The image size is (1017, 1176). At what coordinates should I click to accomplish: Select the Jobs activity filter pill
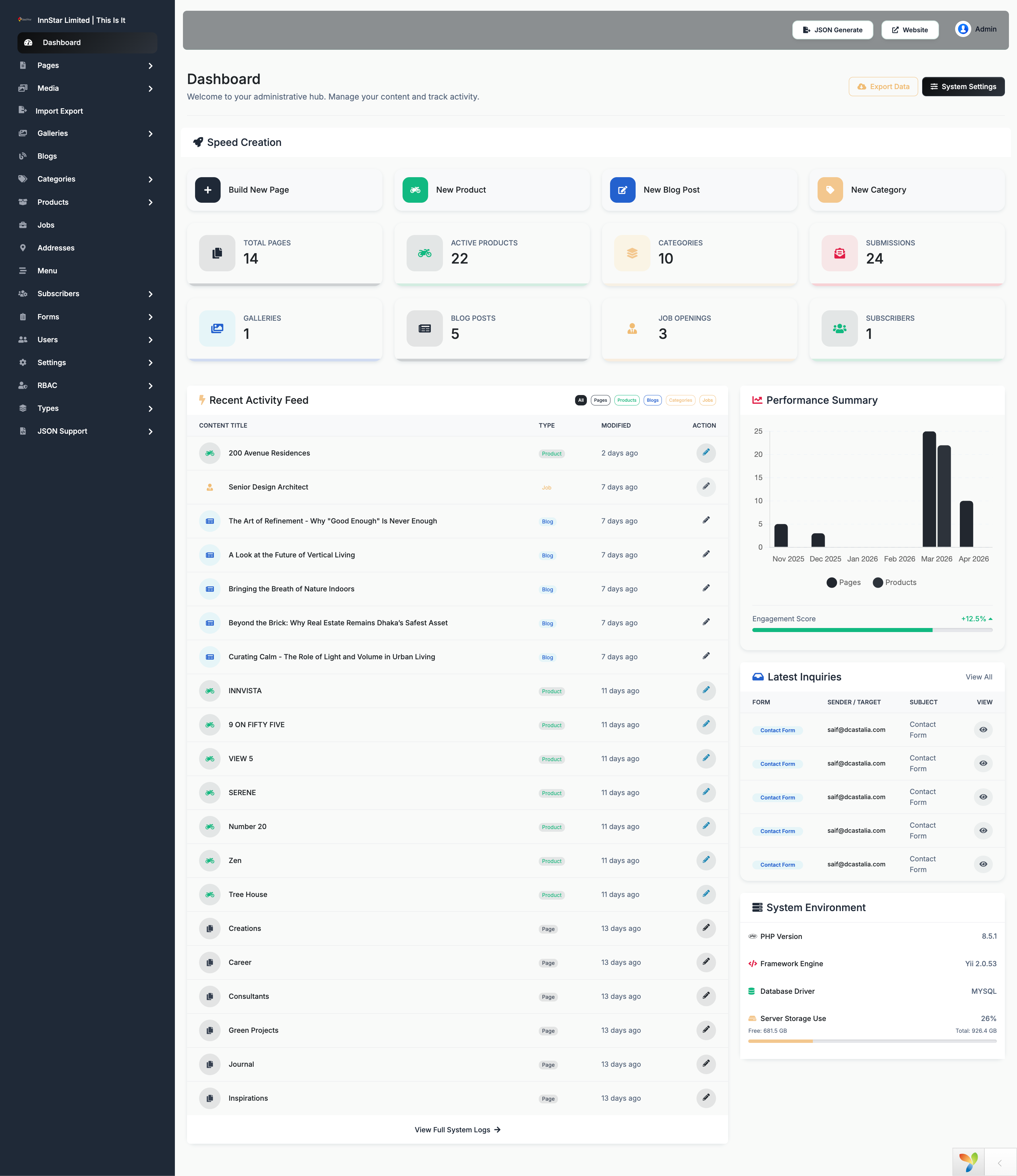pyautogui.click(x=708, y=400)
